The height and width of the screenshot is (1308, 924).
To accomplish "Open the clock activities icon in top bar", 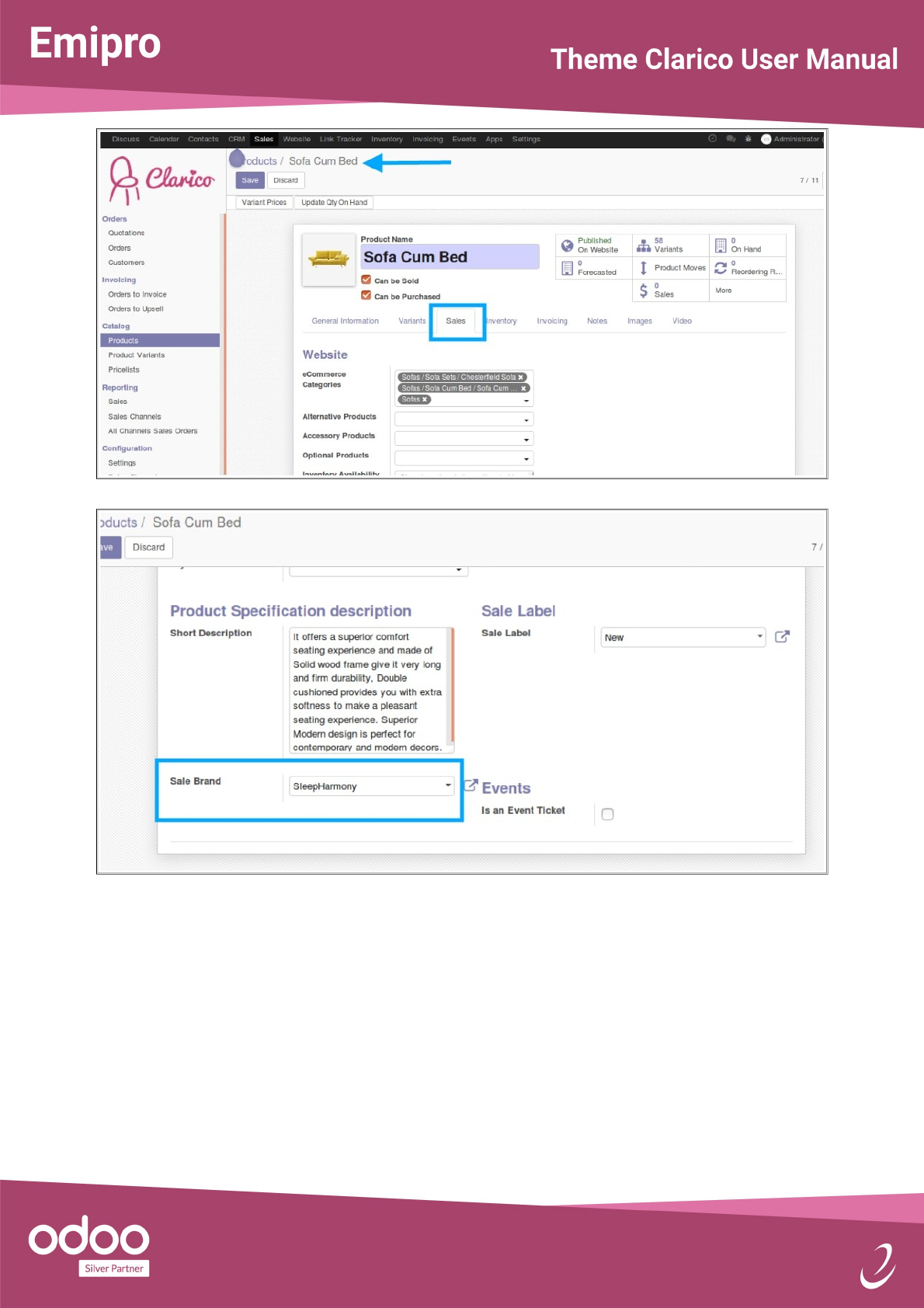I will [x=712, y=139].
